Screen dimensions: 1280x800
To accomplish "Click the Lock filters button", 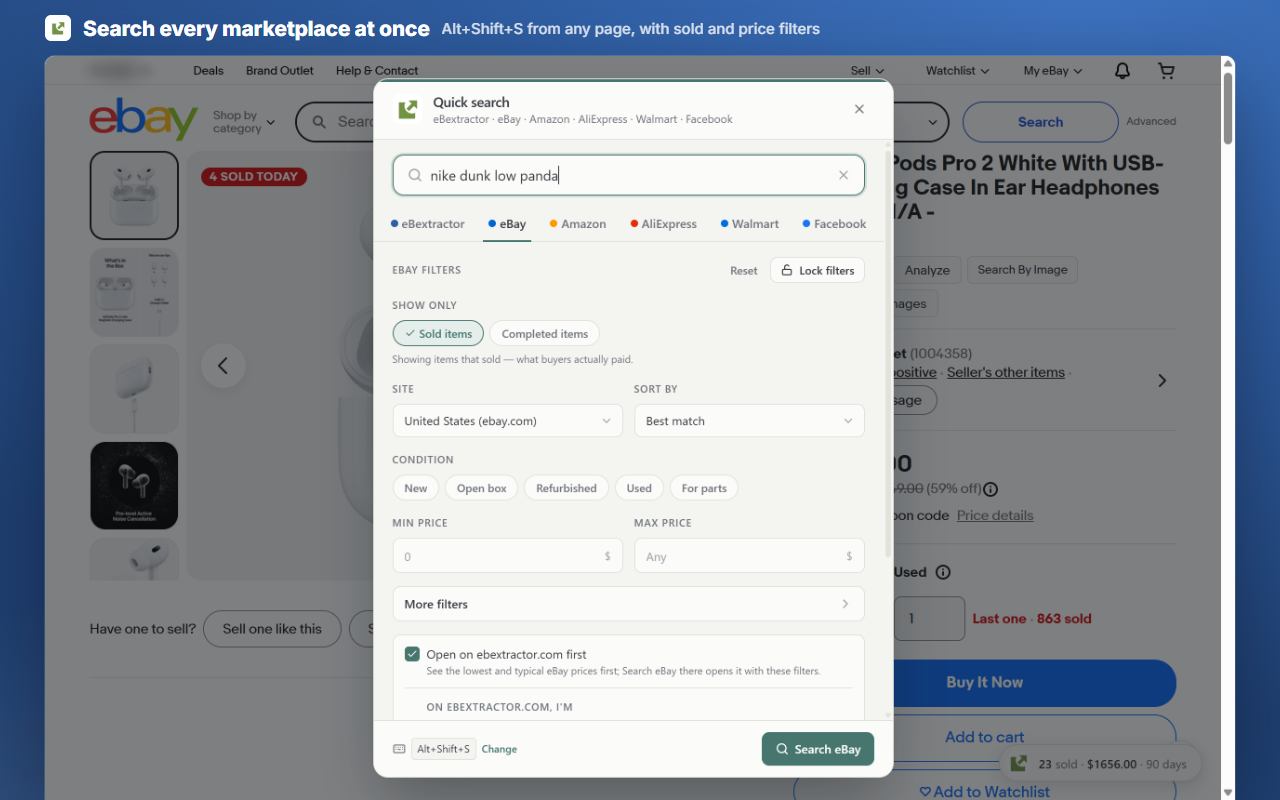I will pos(817,270).
